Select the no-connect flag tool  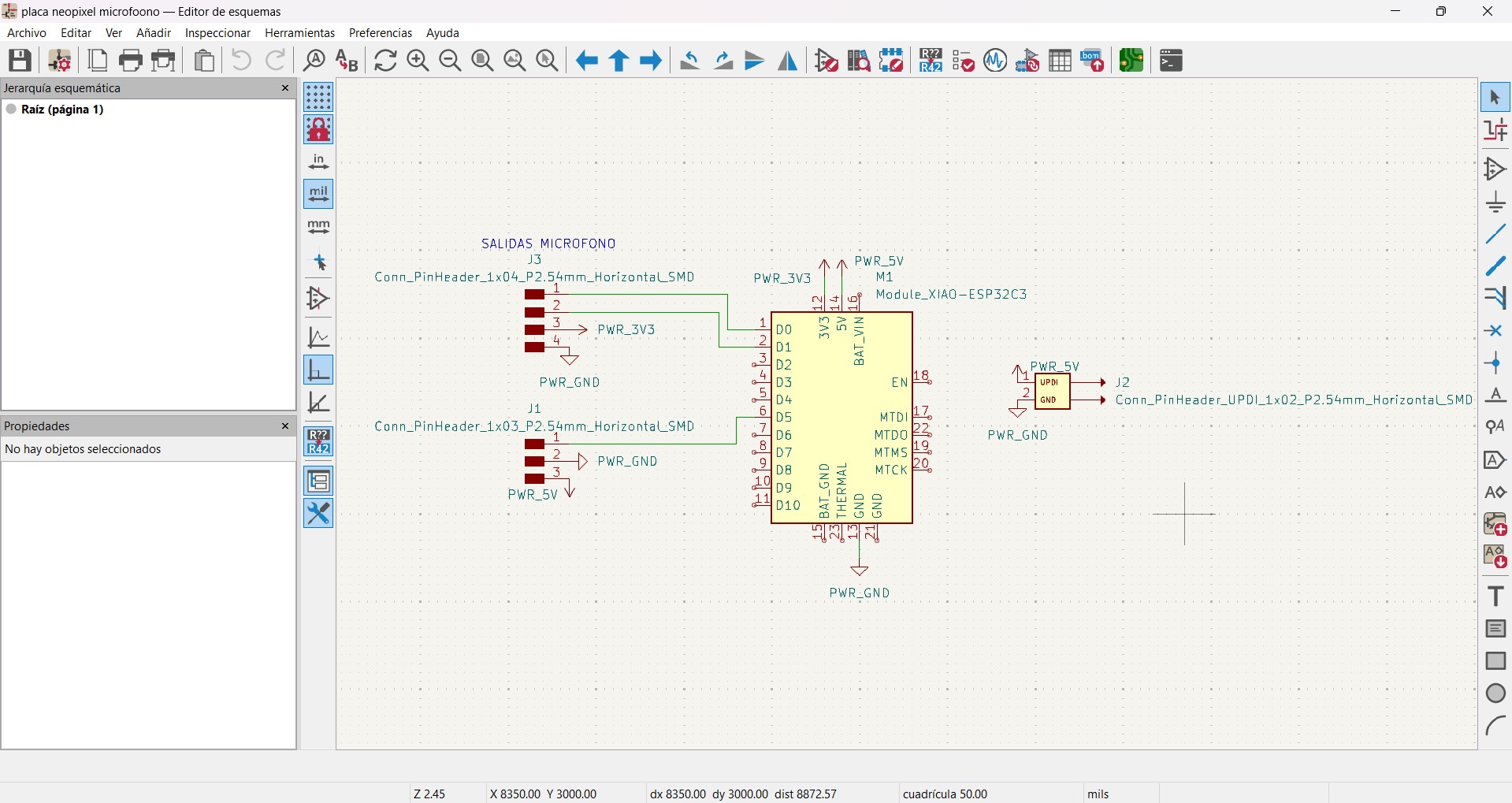click(1495, 331)
